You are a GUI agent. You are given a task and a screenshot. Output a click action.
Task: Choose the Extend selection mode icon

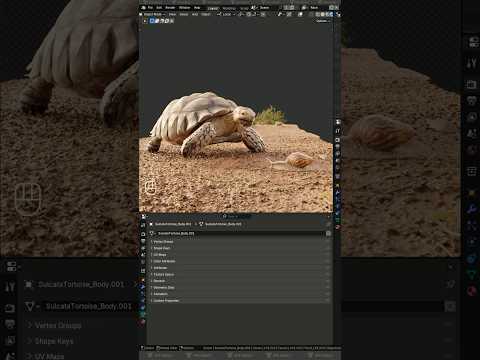coord(157,21)
